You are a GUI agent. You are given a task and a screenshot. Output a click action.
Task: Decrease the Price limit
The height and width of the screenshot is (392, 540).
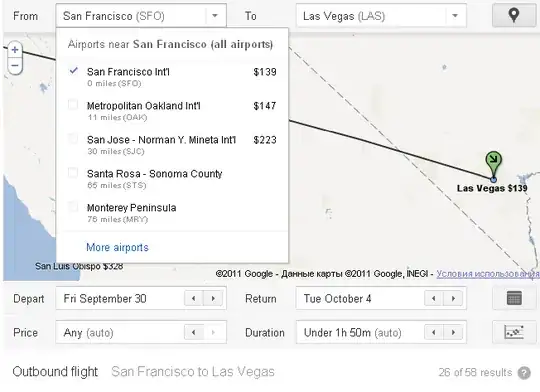pyautogui.click(x=194, y=332)
